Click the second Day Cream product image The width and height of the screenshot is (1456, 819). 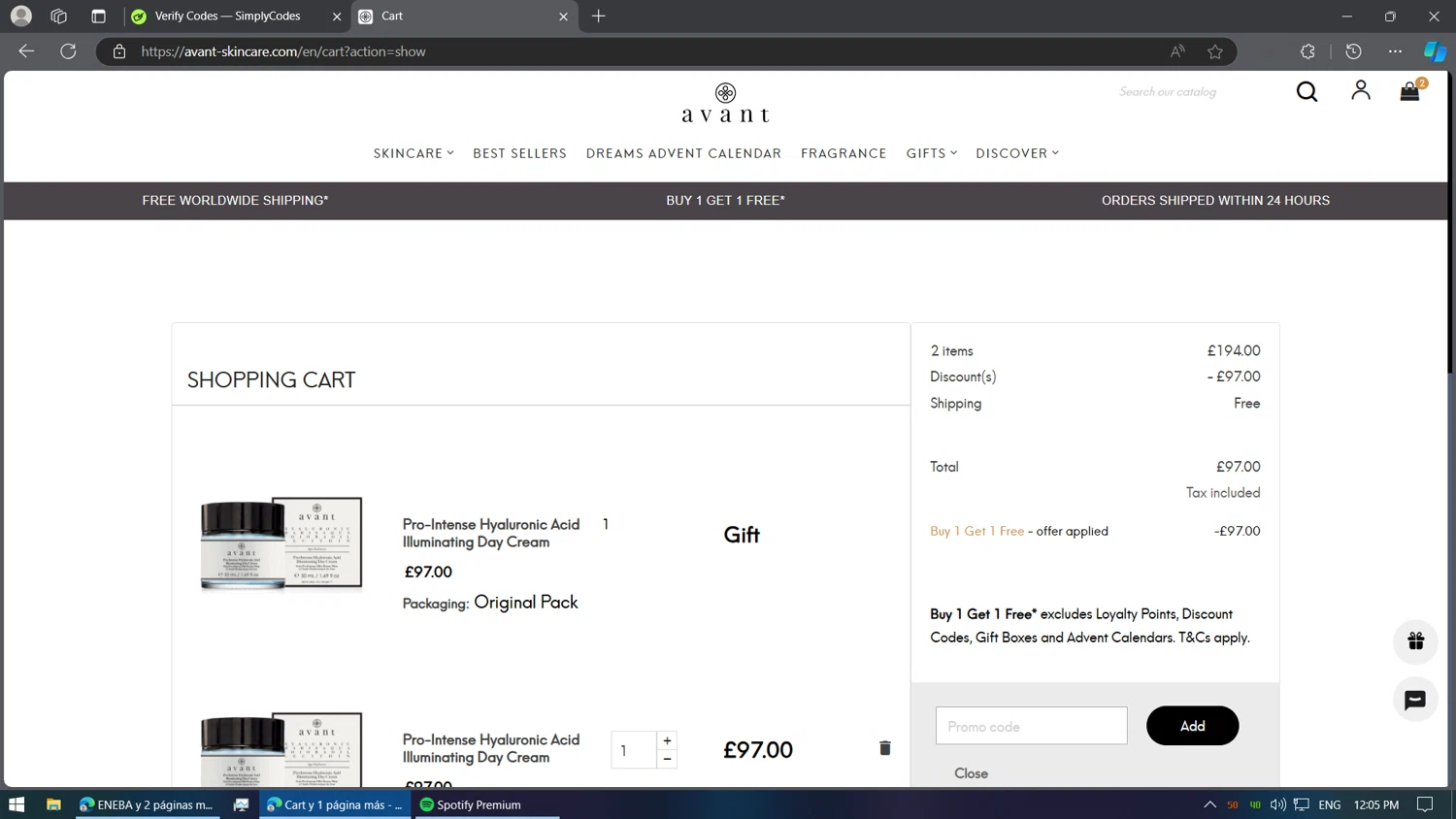click(281, 749)
